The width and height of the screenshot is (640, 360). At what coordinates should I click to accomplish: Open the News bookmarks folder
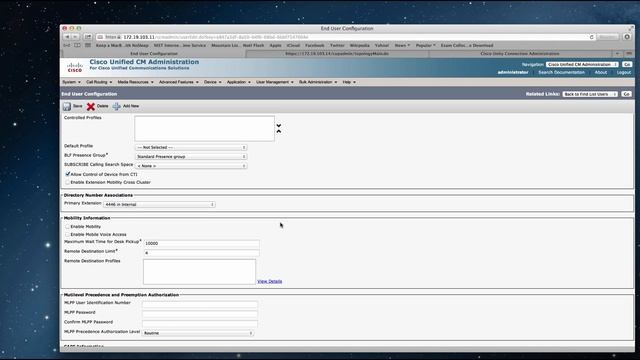(402, 45)
